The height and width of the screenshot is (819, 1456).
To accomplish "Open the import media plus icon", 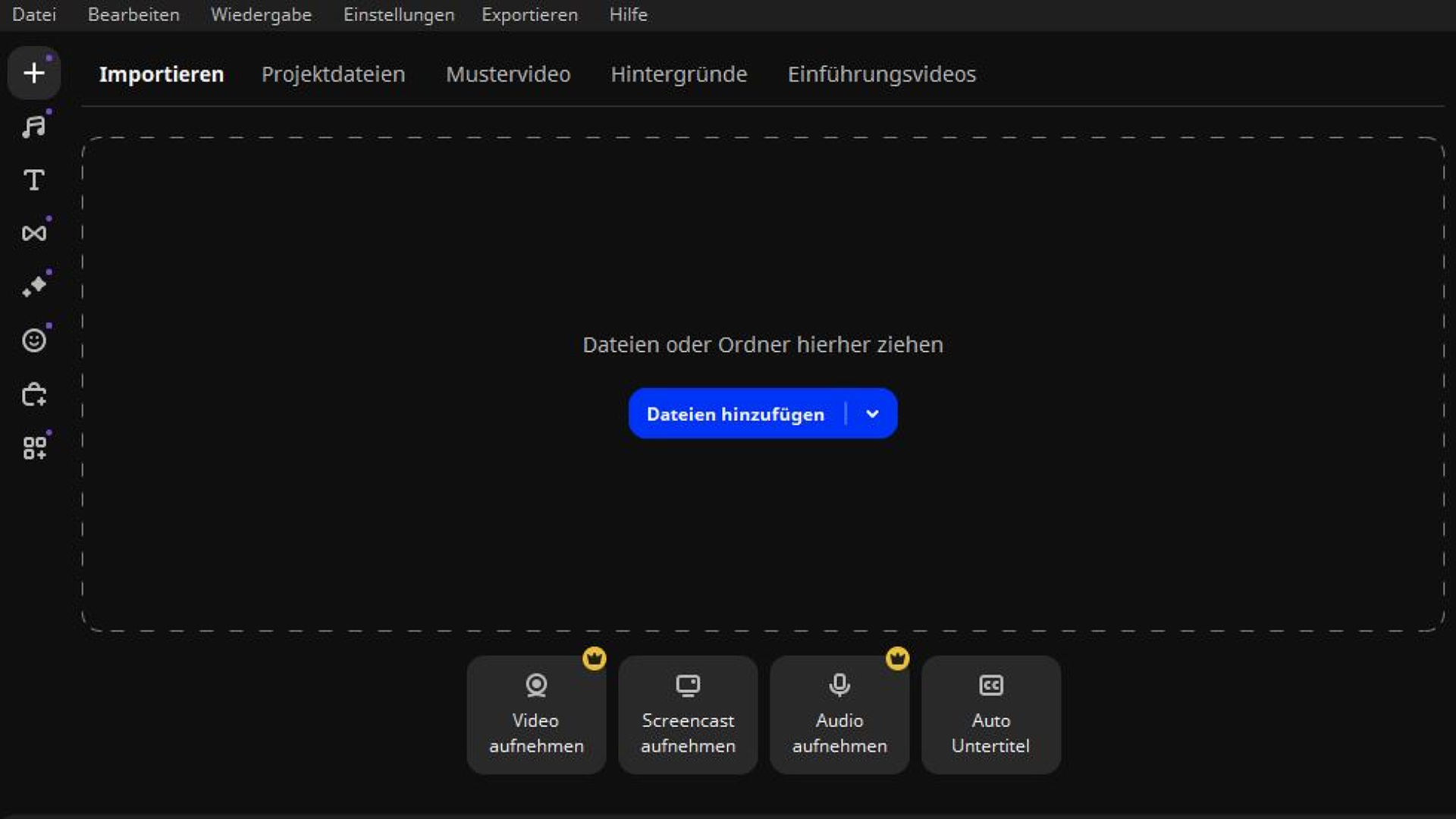I will [x=34, y=73].
